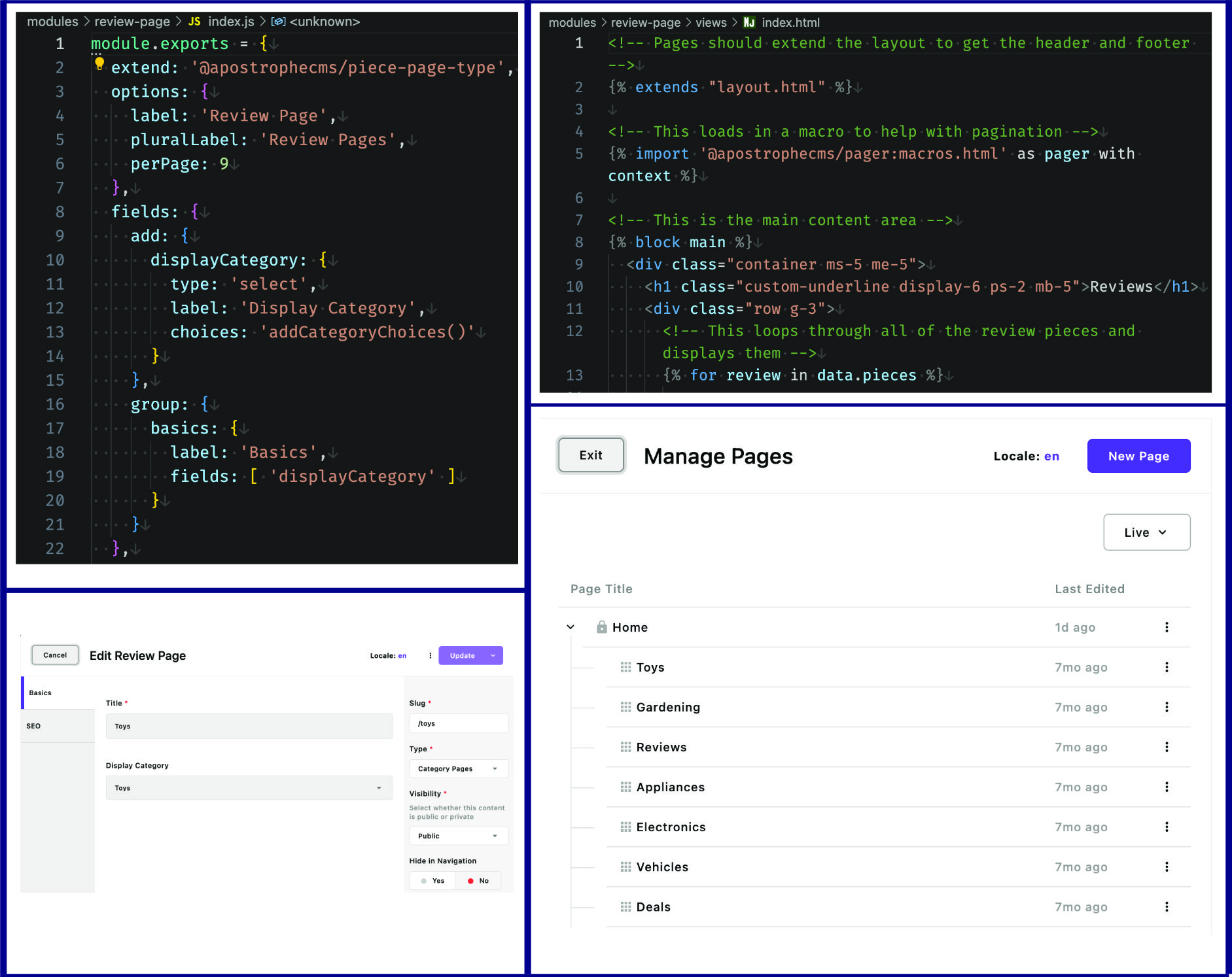The image size is (1232, 977).
Task: Click the drag handle beside Toys page
Action: pos(624,667)
